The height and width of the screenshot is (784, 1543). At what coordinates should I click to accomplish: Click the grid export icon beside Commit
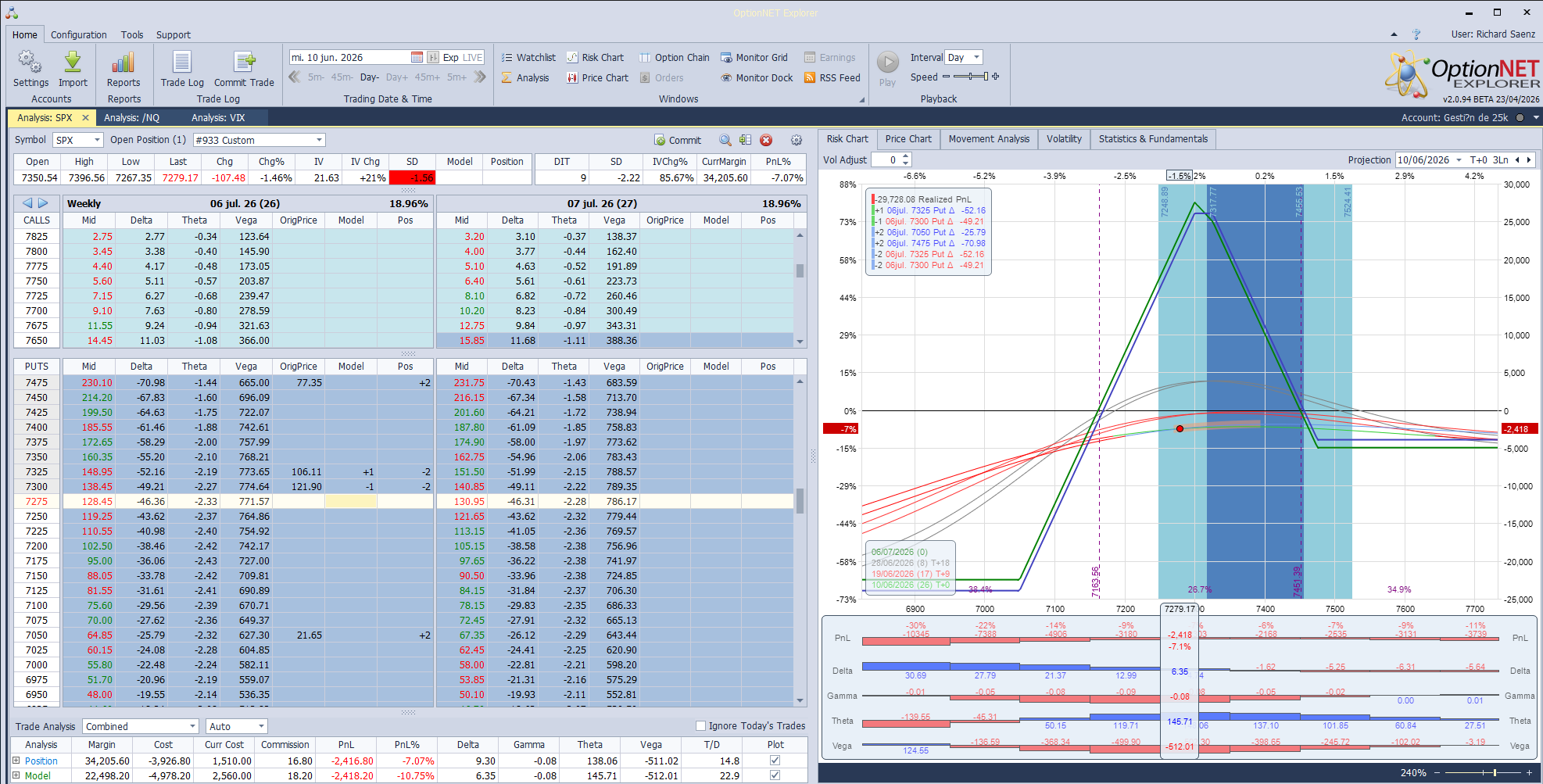pos(745,140)
